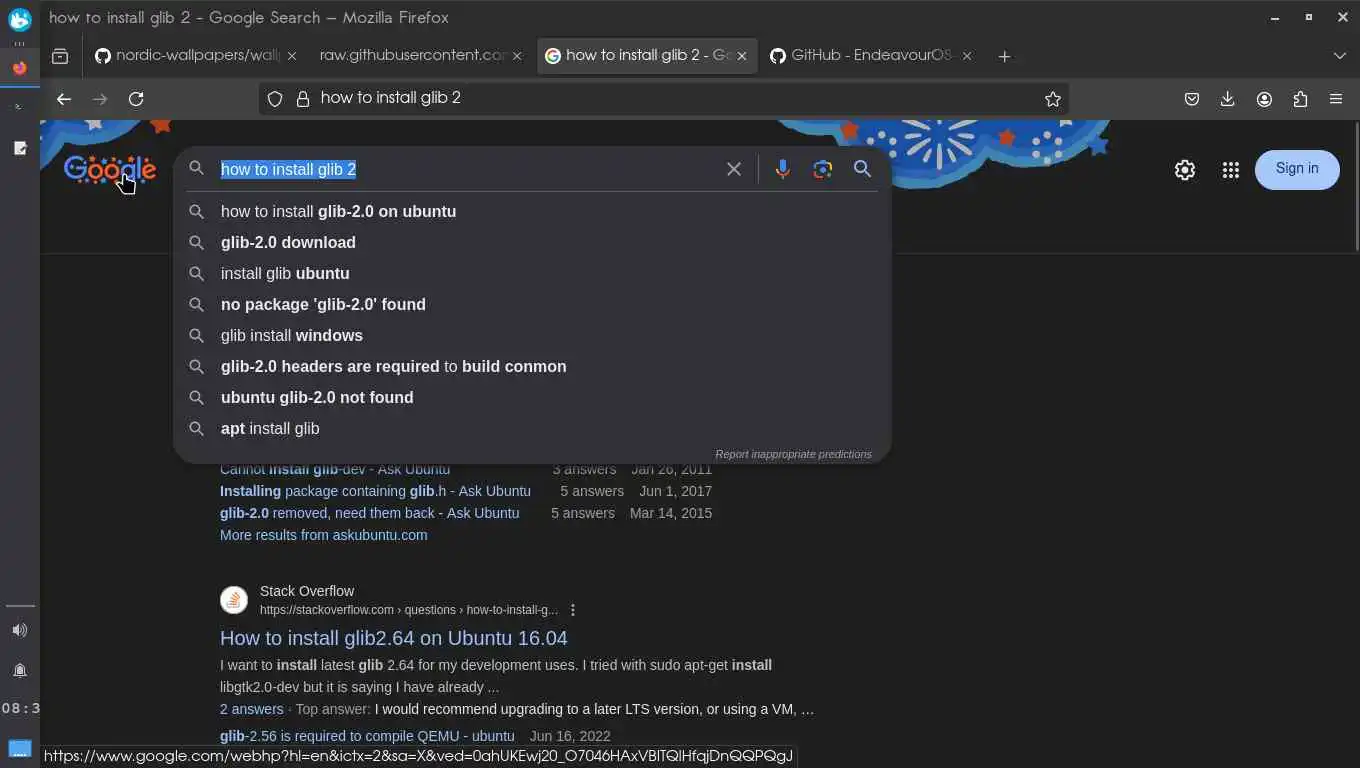
Task: Click the Firefox address bar
Action: coord(664,98)
